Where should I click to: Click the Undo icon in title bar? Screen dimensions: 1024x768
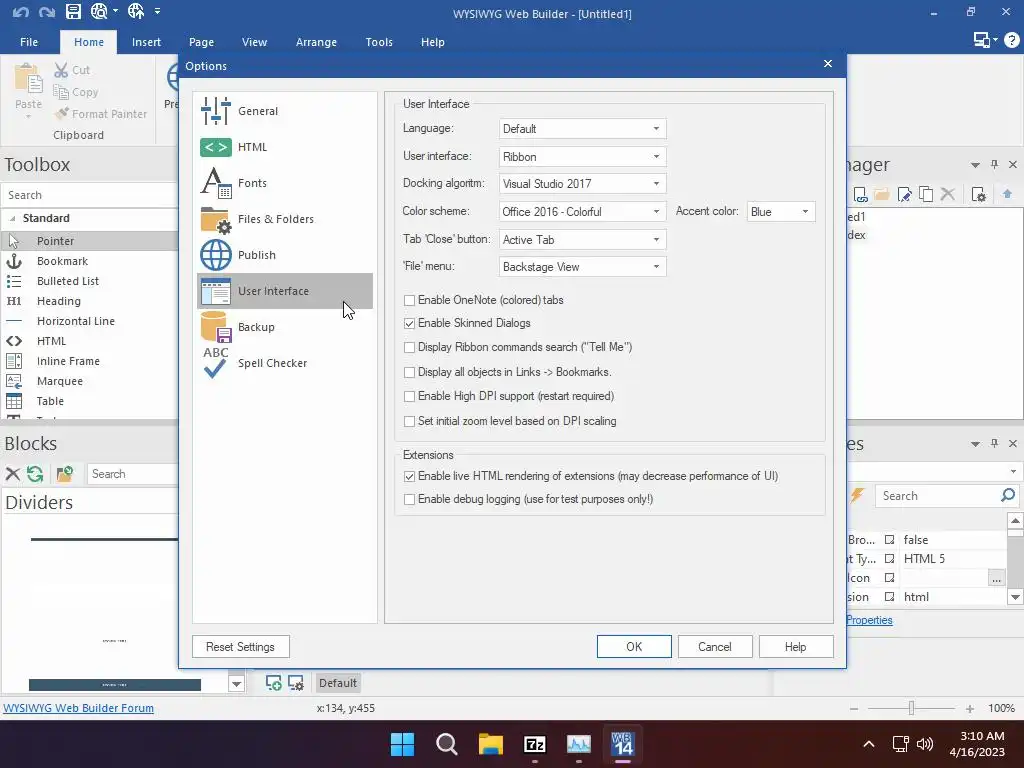pos(20,12)
